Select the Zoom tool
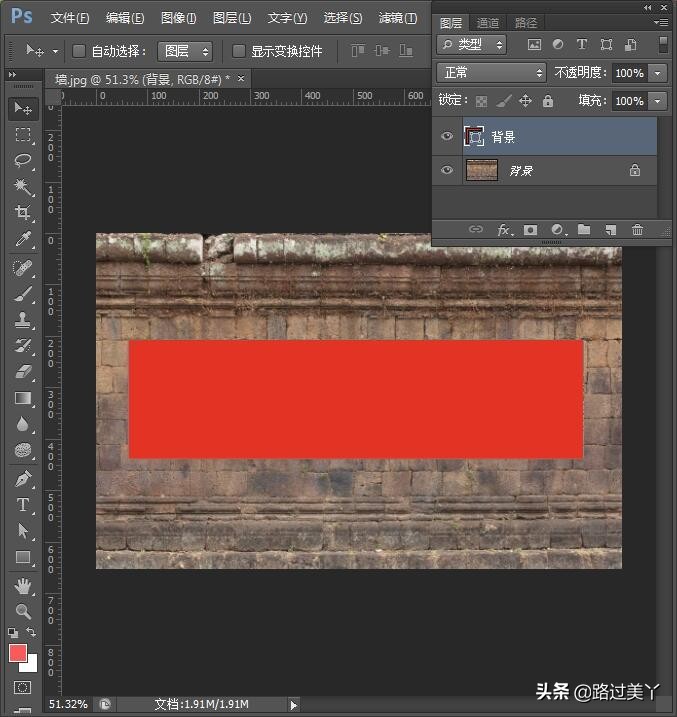677x717 pixels. click(23, 611)
